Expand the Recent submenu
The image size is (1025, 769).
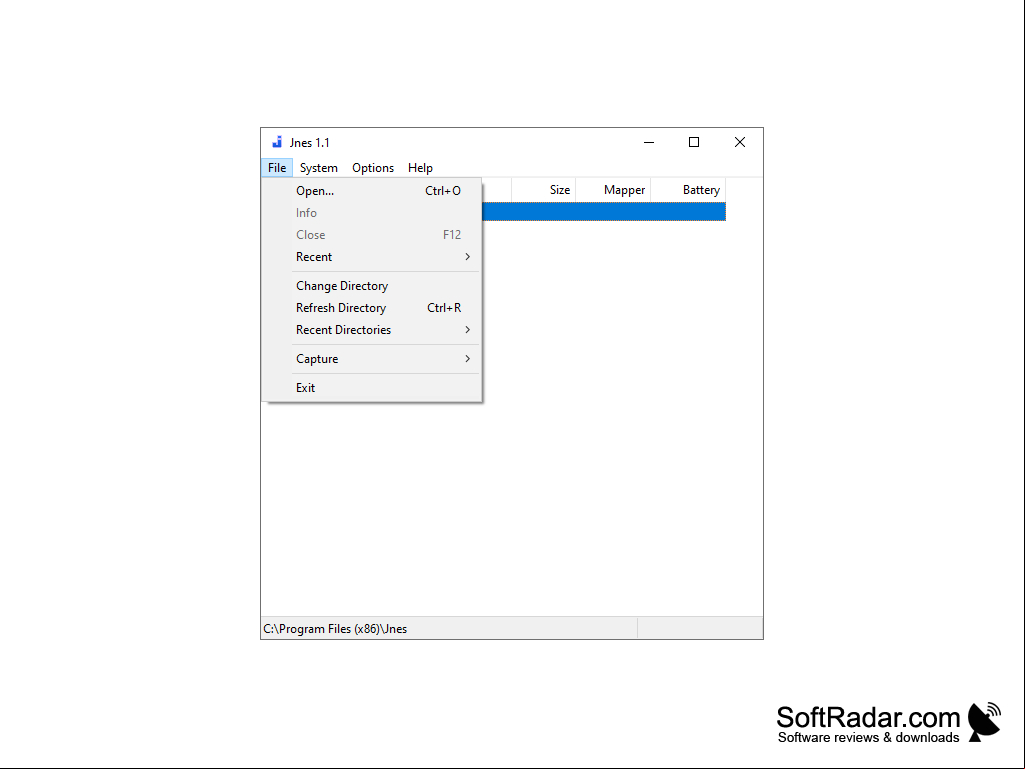(373, 257)
